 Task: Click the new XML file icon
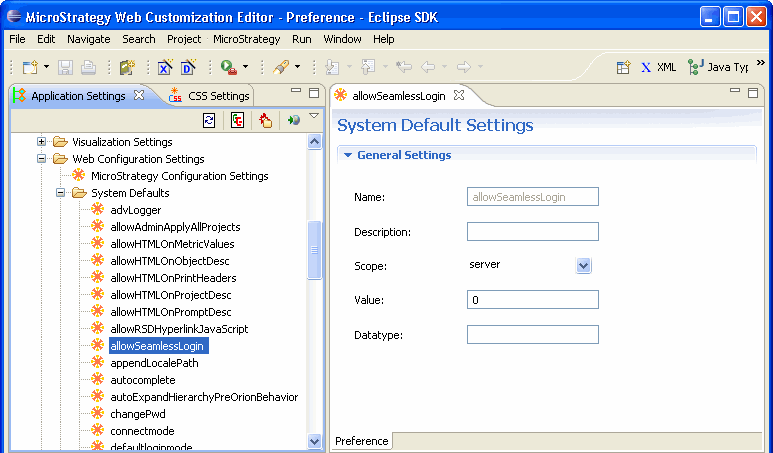(x=165, y=67)
